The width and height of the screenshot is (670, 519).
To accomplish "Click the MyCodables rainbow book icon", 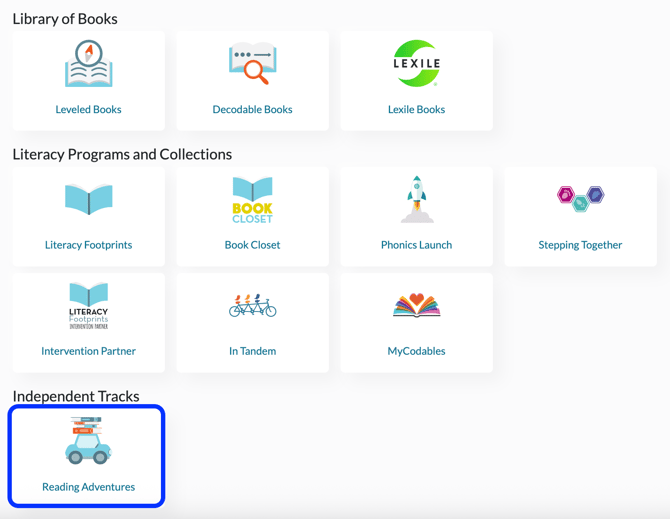I will [417, 305].
